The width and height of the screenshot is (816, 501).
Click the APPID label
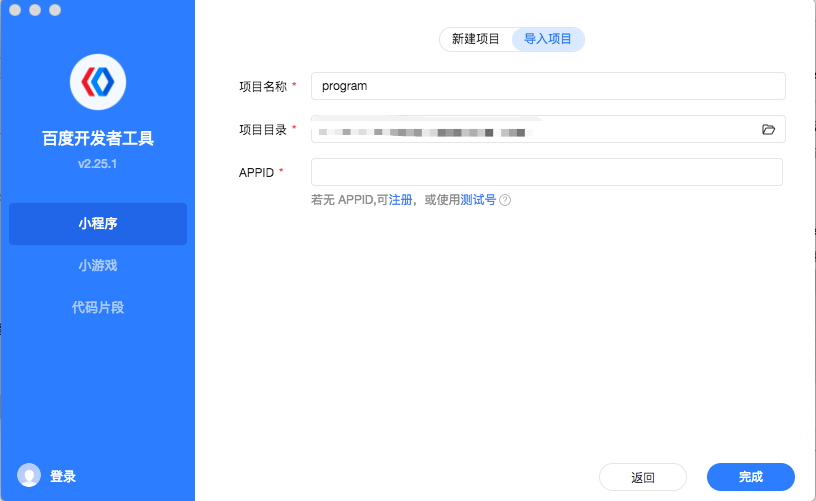[256, 173]
